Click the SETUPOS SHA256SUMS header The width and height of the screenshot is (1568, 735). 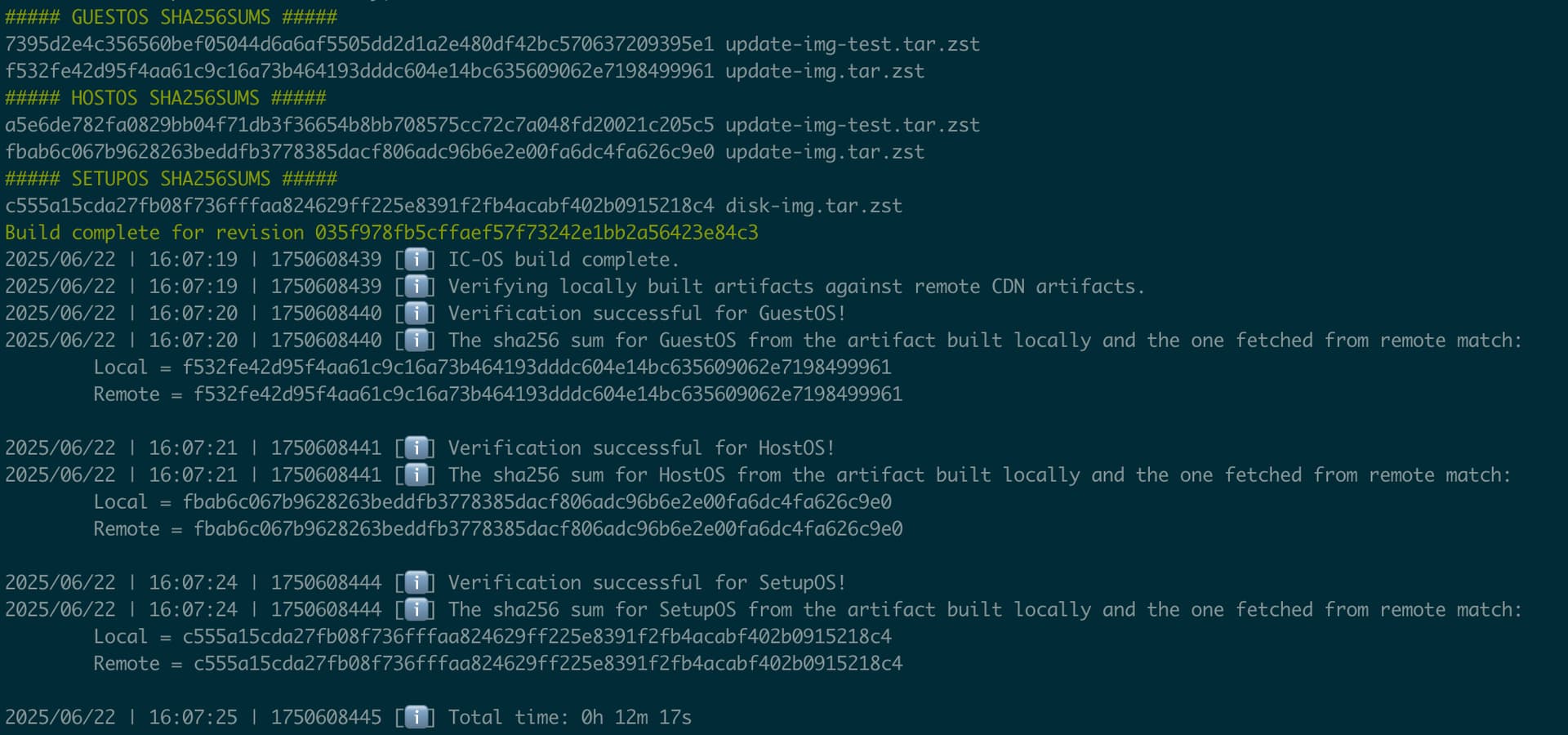pos(171,179)
